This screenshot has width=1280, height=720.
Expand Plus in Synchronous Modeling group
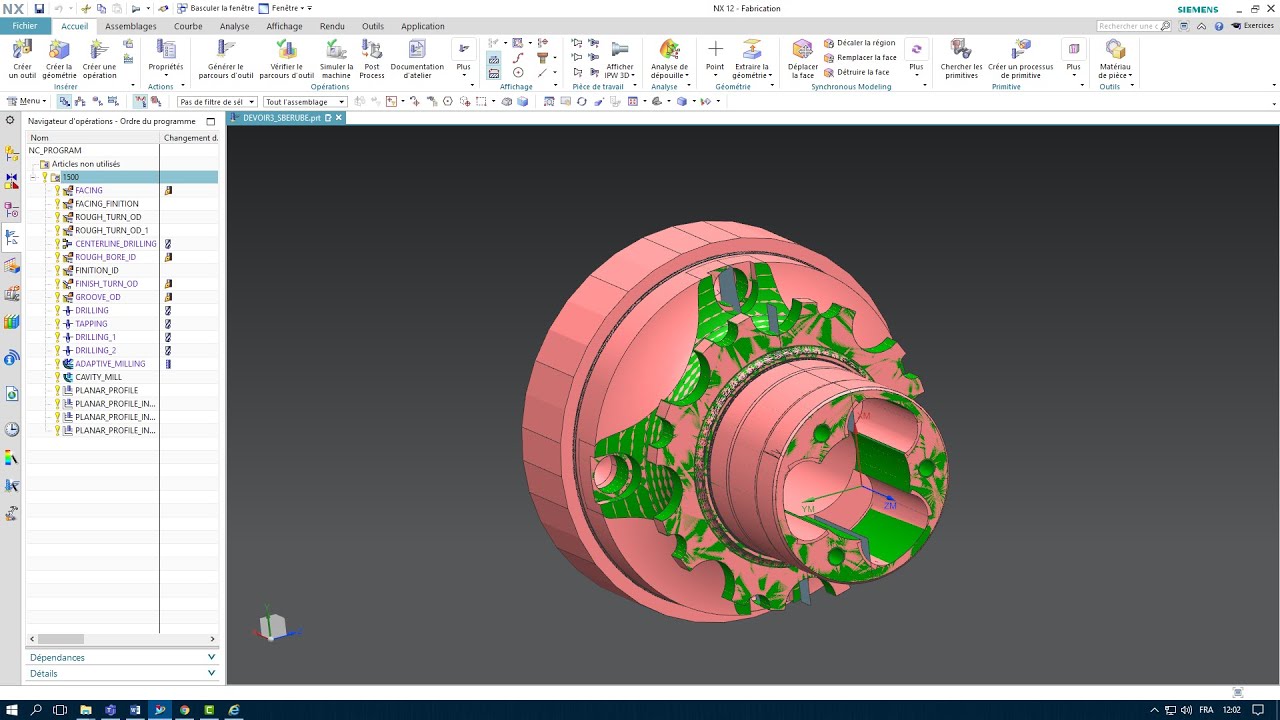(916, 59)
